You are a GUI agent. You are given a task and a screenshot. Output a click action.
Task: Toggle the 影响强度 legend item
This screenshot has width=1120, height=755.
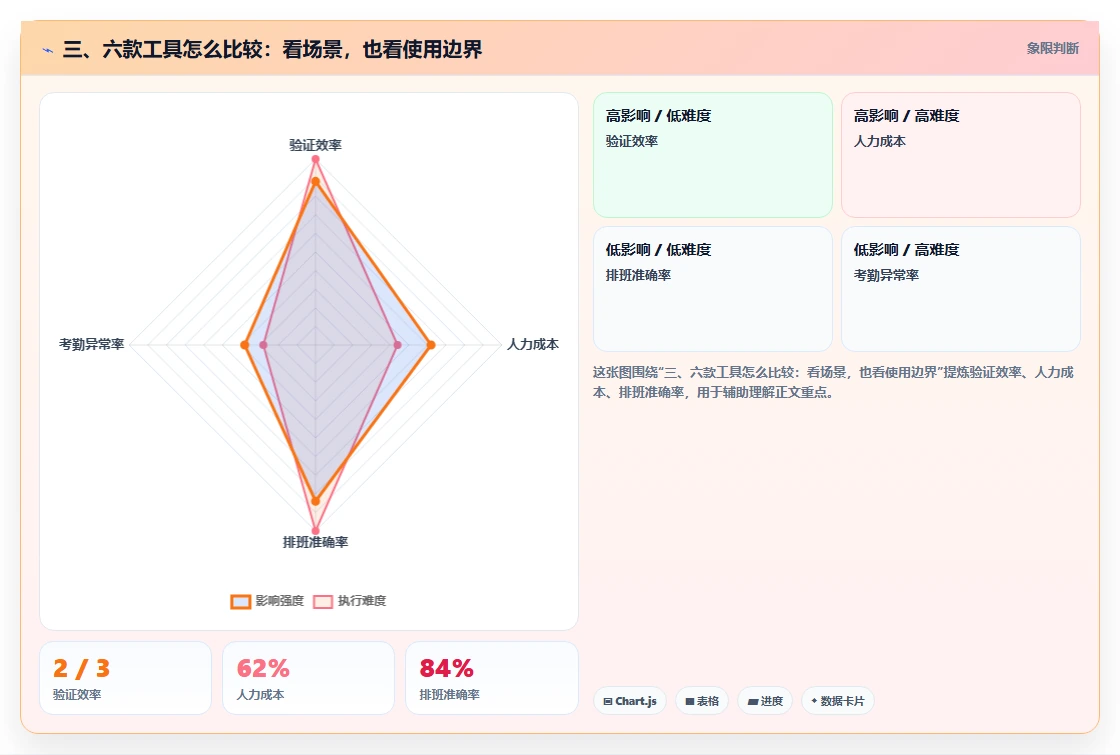pos(267,601)
